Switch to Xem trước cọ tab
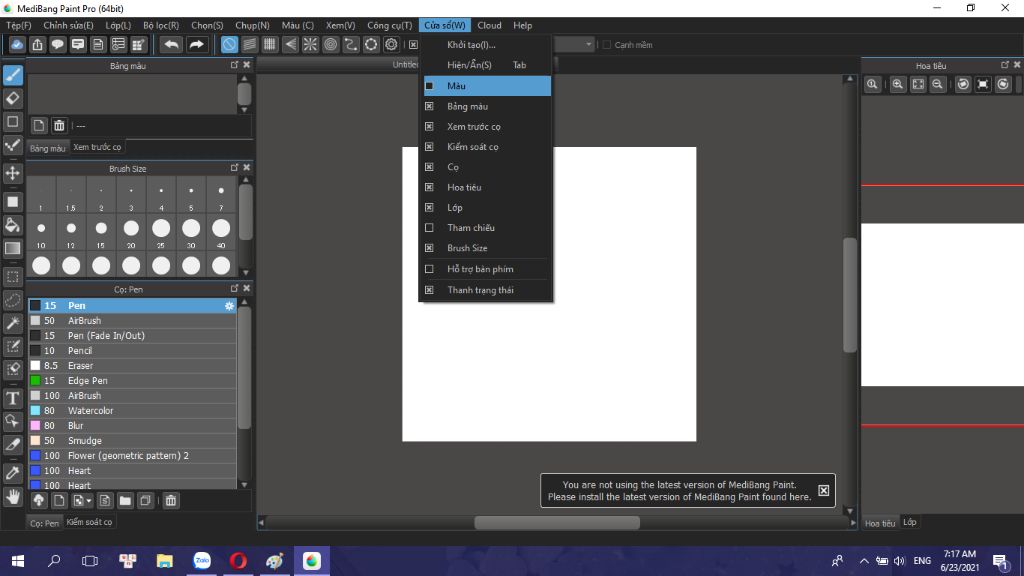The image size is (1024, 576). pyautogui.click(x=97, y=147)
